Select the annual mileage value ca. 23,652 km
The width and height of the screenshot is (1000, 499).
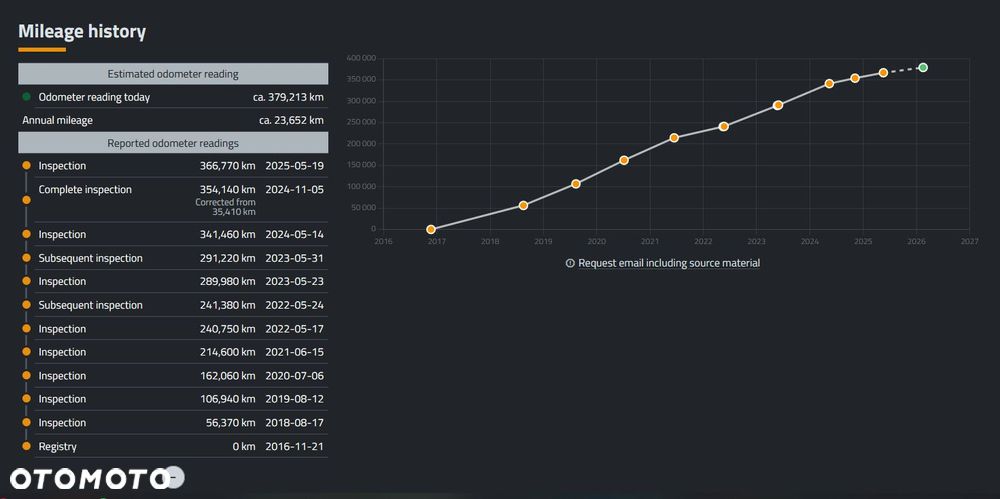click(x=291, y=120)
